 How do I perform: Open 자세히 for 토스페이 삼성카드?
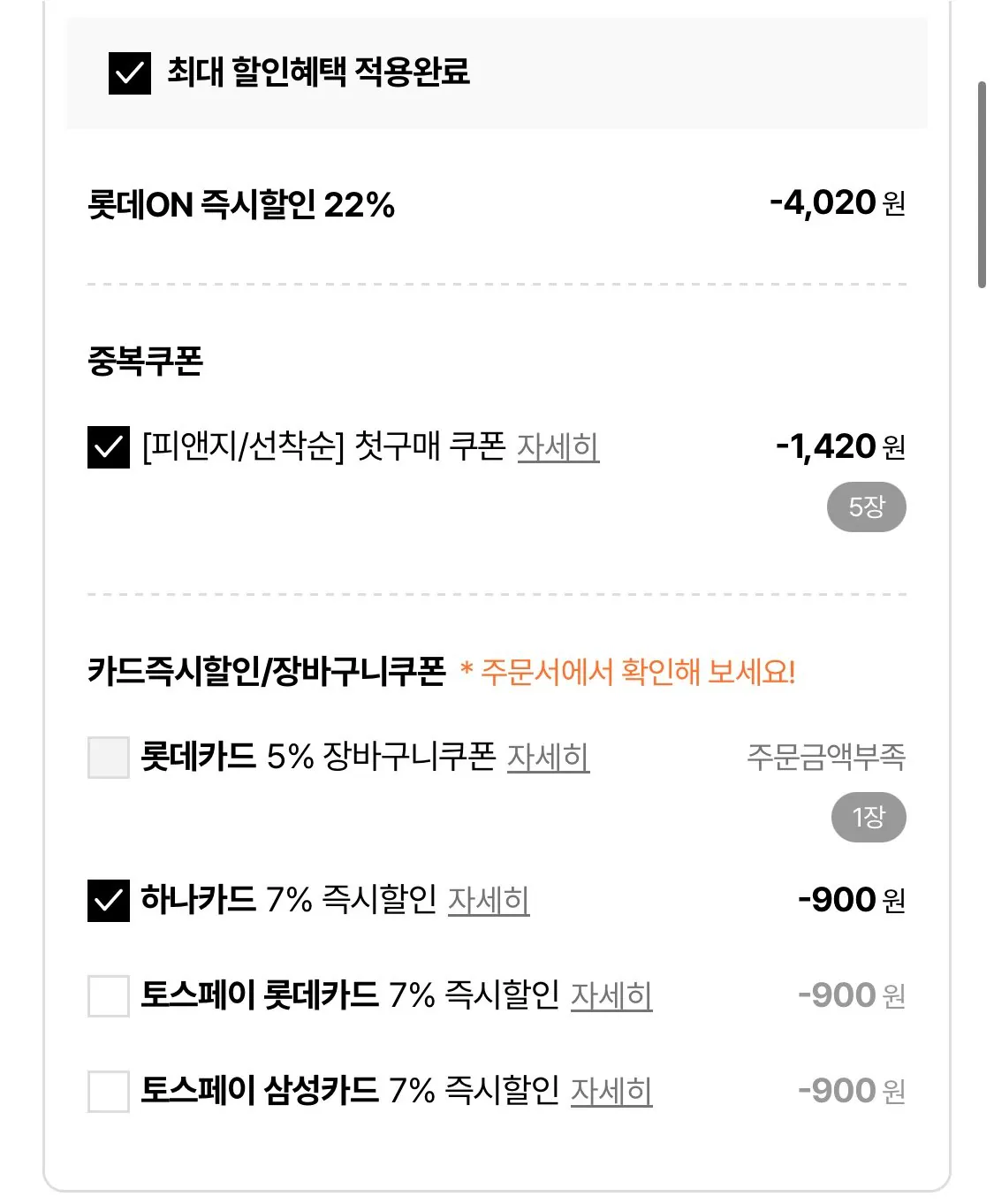[612, 1091]
